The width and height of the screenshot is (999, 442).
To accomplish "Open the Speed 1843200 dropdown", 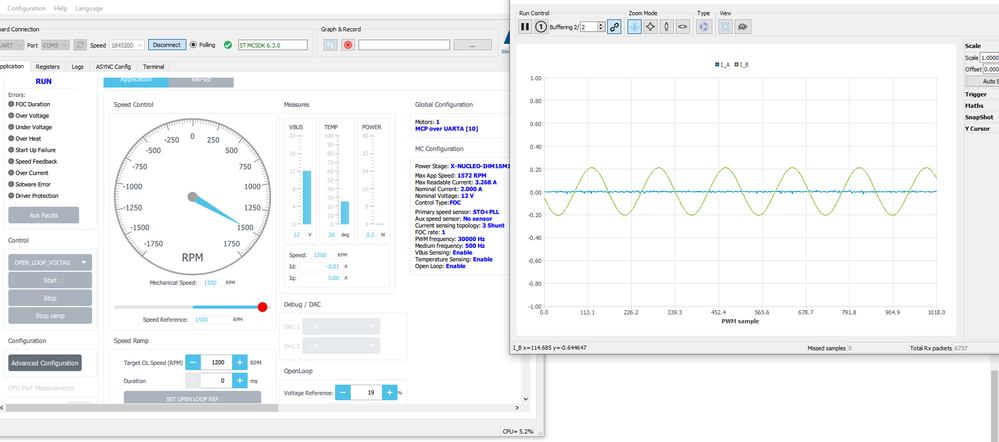I will 126,45.
